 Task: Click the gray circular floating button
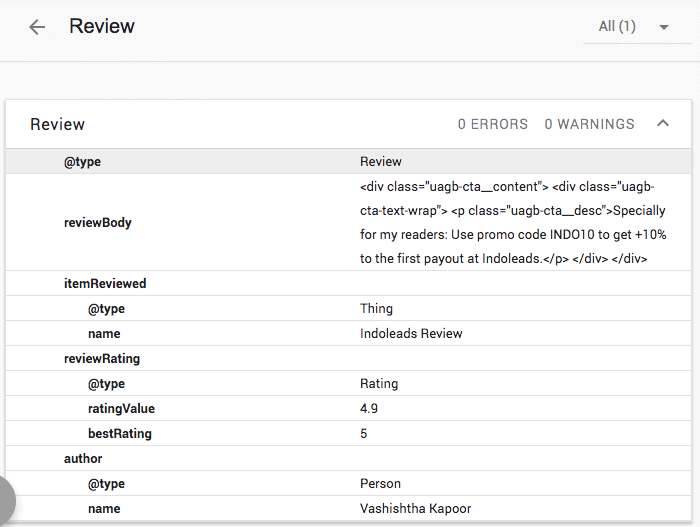(5, 500)
